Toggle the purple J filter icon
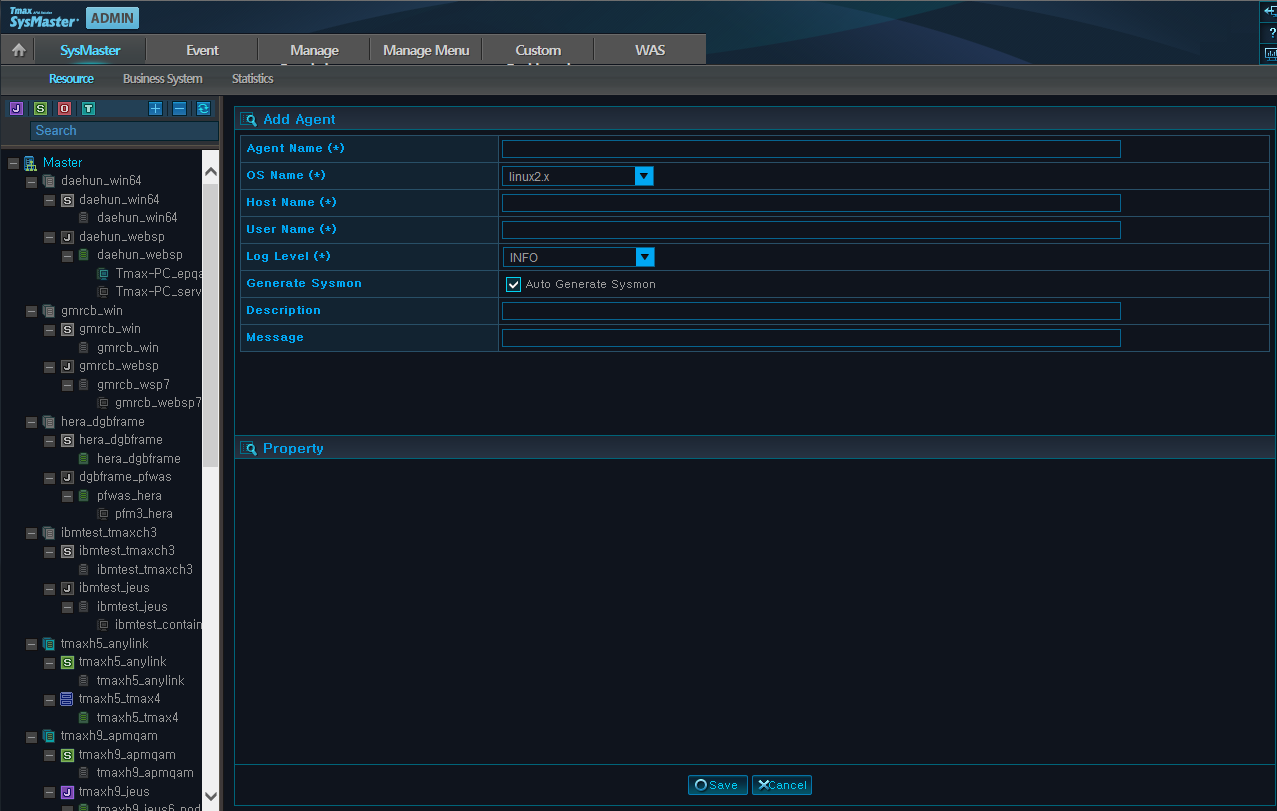Image resolution: width=1277 pixels, height=811 pixels. pos(16,109)
